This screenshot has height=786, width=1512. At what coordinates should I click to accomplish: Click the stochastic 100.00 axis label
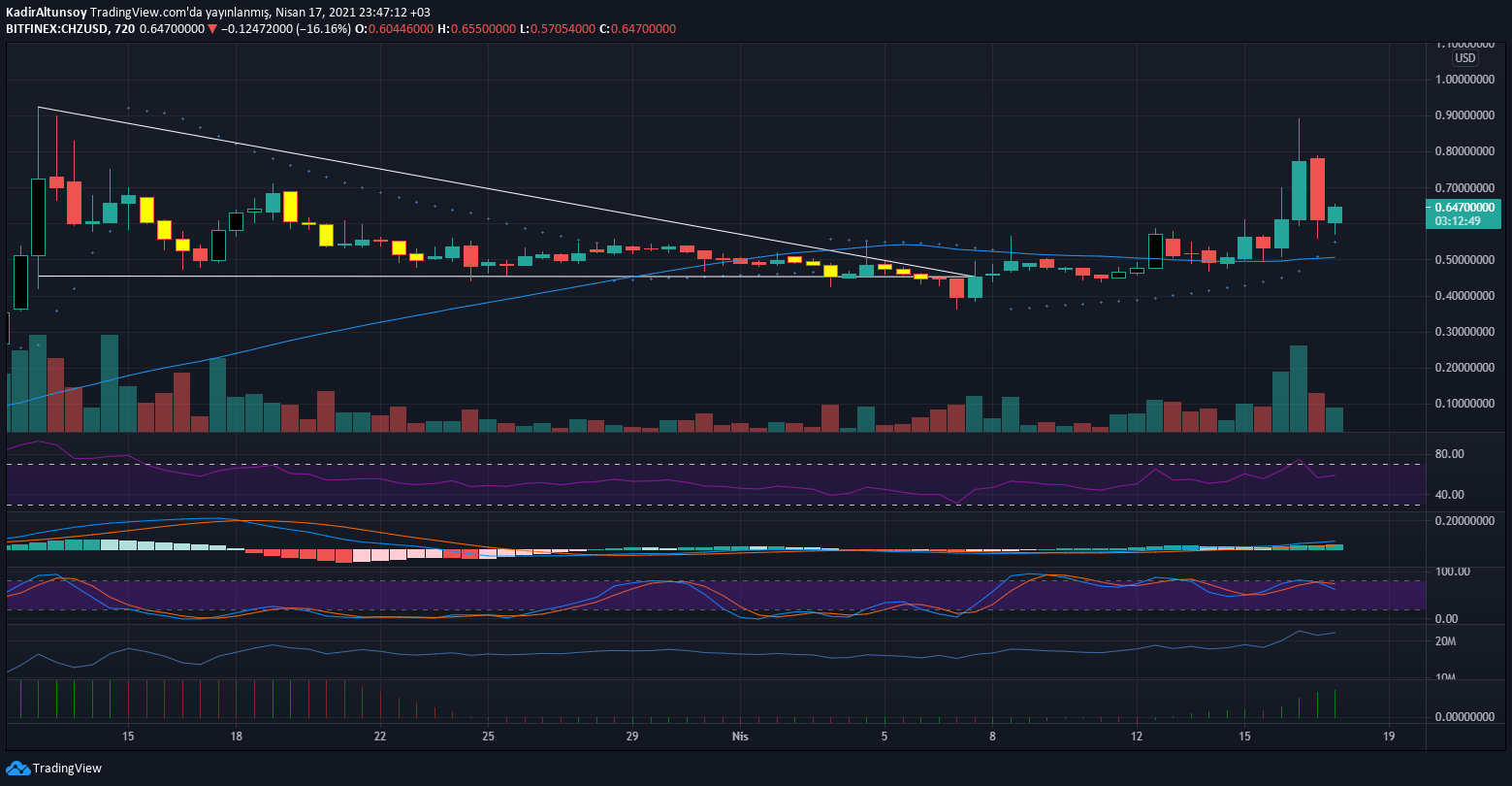1452,572
